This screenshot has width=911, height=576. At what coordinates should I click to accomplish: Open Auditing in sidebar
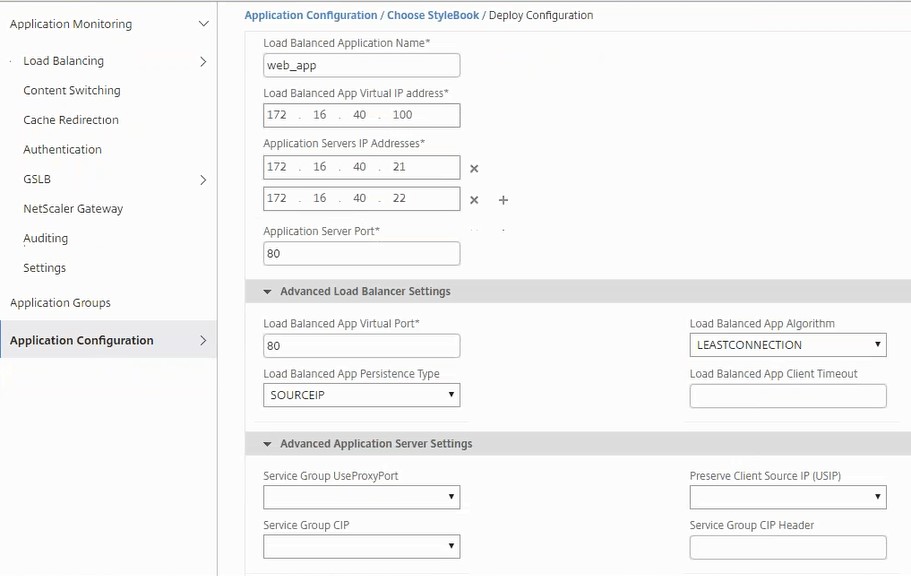coord(45,238)
